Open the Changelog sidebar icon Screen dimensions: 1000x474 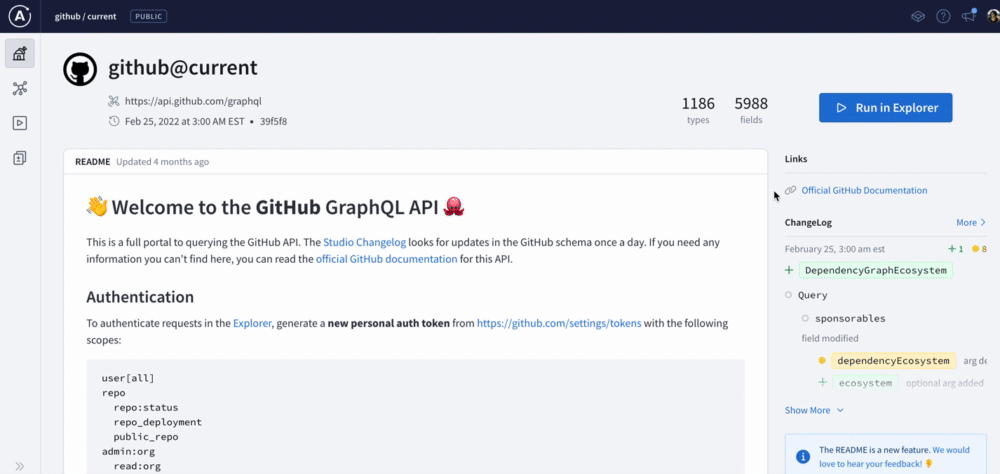tap(20, 158)
